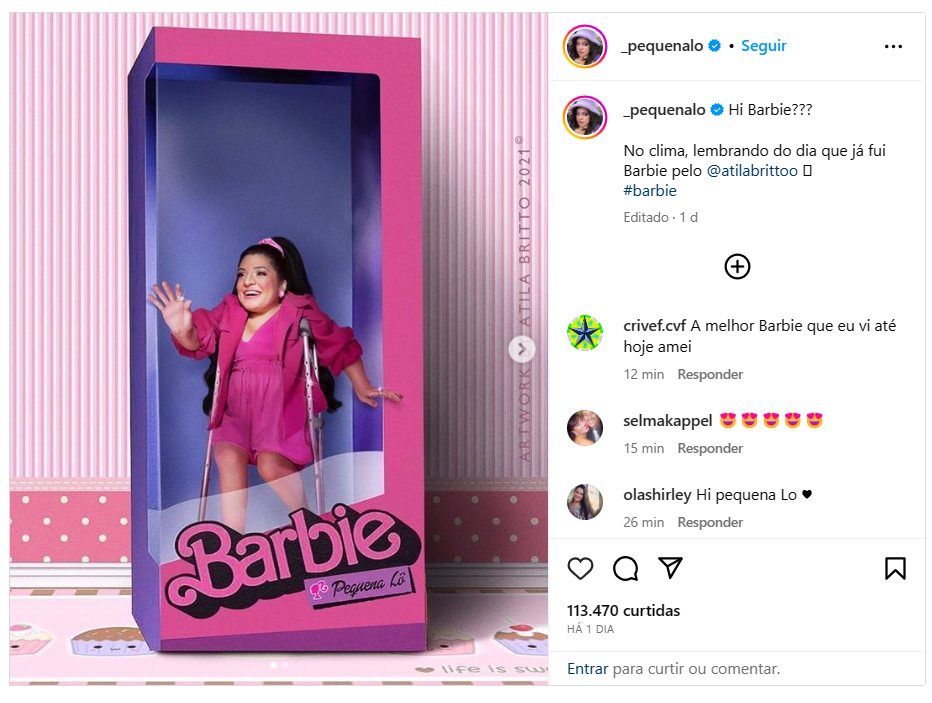Open the #barbie hashtag
The height and width of the screenshot is (703, 932).
click(650, 191)
